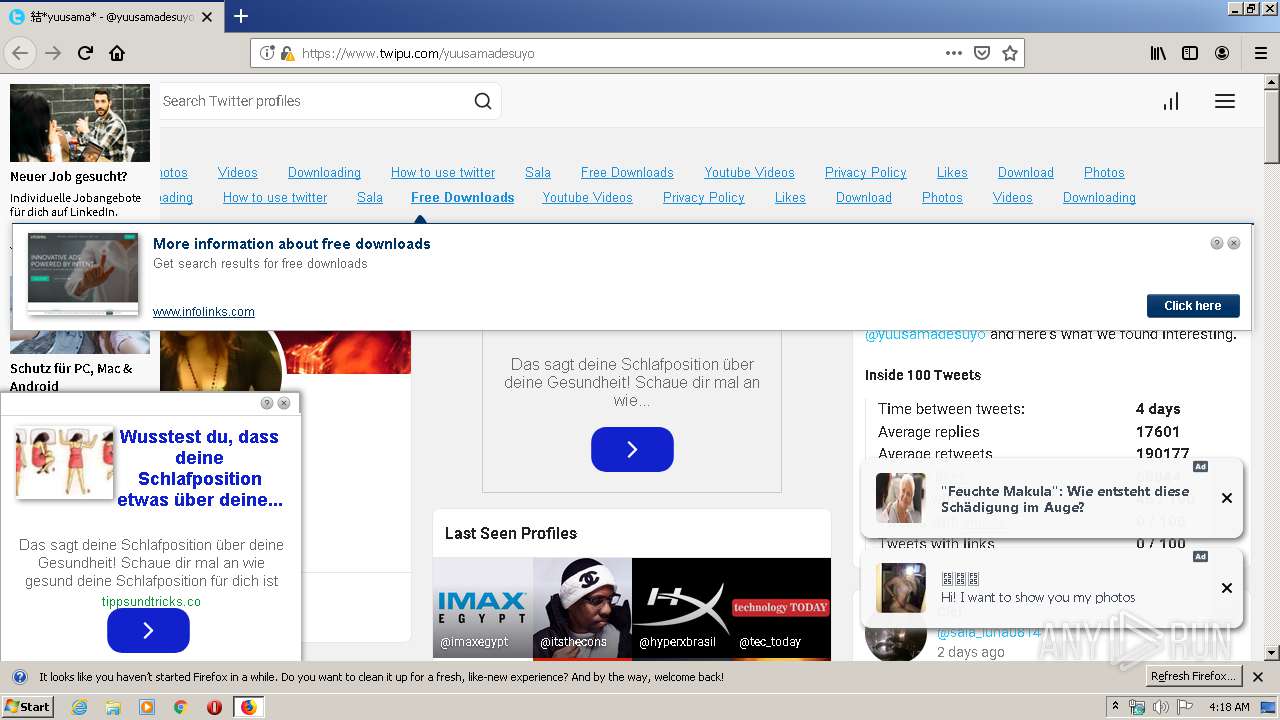
Task: Open Youtube Videos link in top row
Action: tap(749, 172)
